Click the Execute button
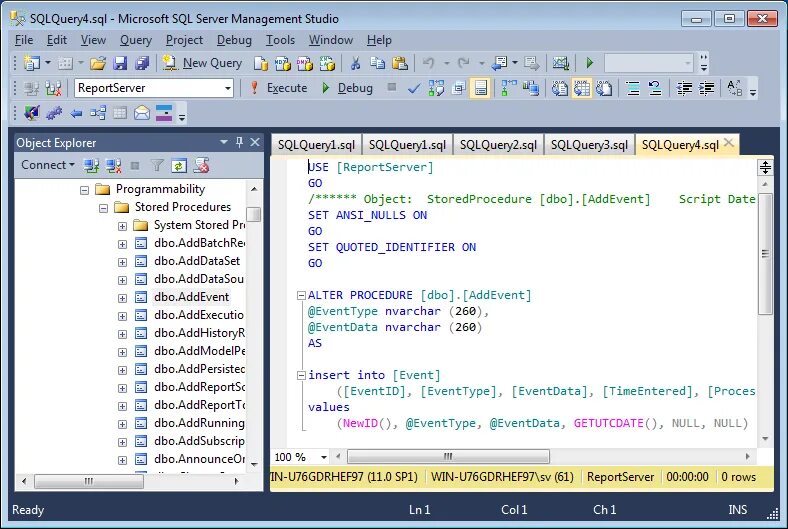The image size is (788, 529). point(278,88)
